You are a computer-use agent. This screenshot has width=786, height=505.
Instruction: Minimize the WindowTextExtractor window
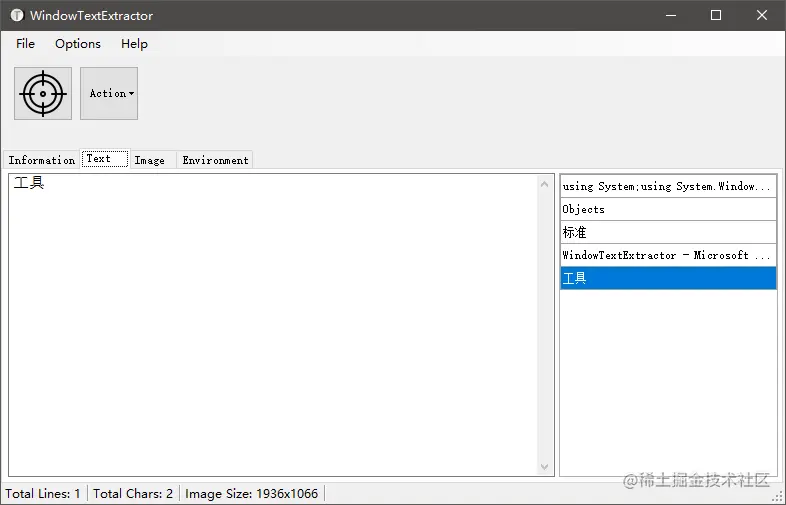(671, 15)
